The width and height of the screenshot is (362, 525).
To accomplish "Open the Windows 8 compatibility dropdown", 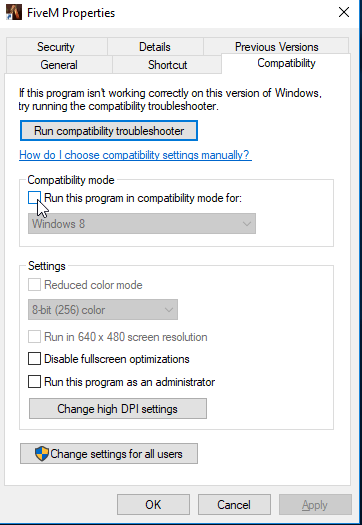I will [142, 224].
